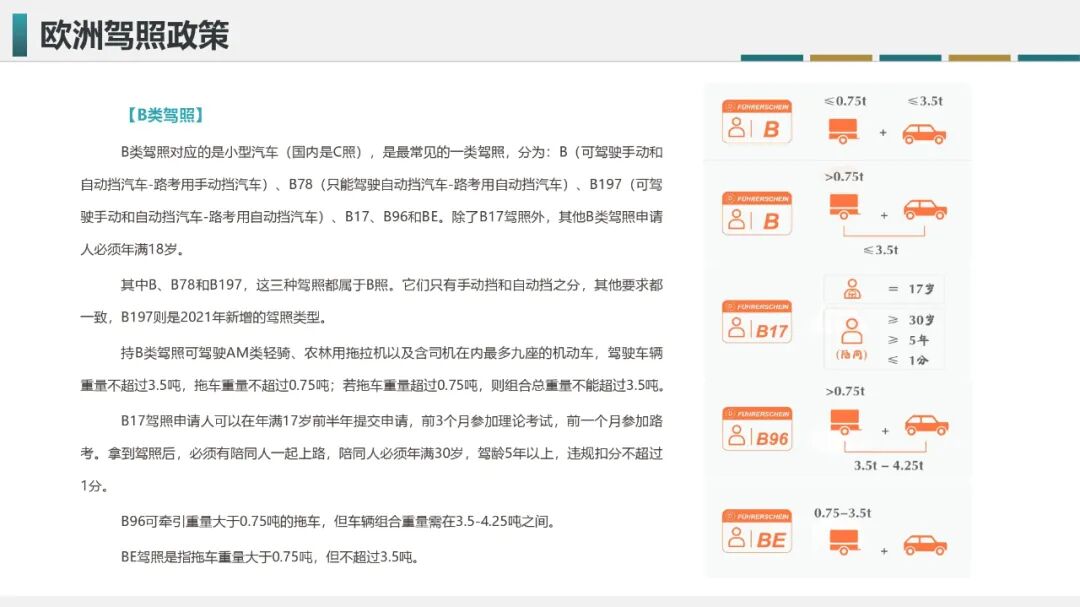Click the text 人必须年满18岁。
This screenshot has height=607, width=1080.
click(132, 249)
